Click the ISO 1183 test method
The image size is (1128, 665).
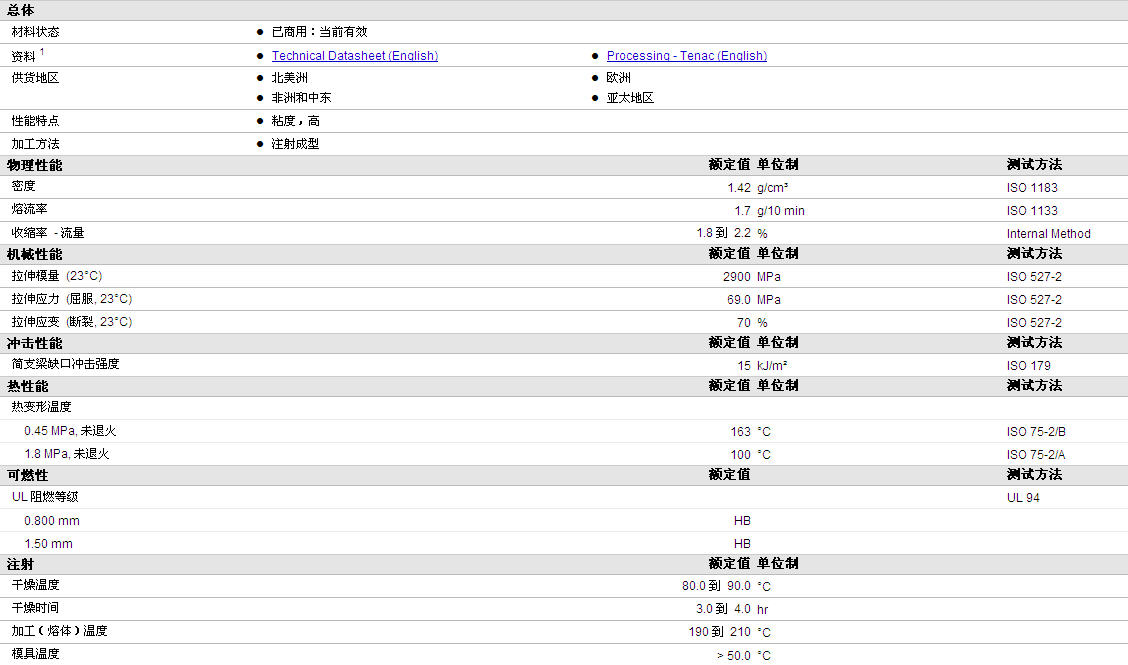tap(1032, 188)
